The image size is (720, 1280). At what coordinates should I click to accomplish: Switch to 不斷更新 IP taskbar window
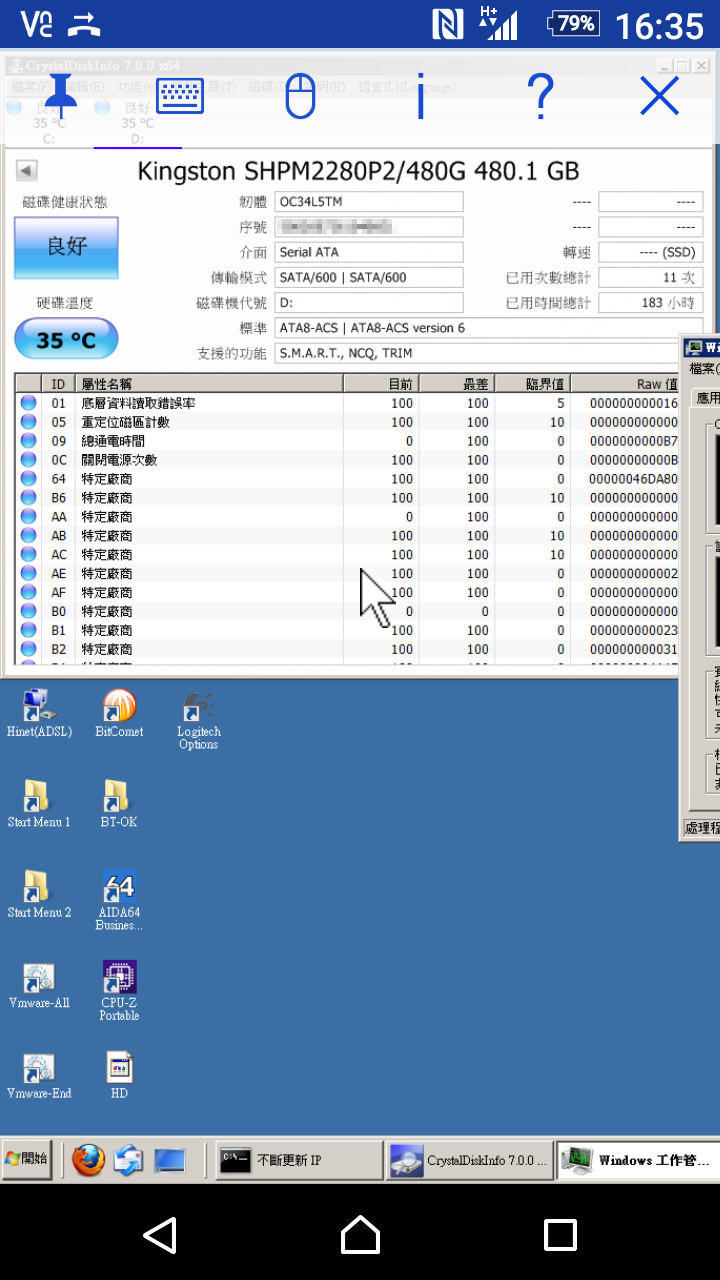point(300,1160)
